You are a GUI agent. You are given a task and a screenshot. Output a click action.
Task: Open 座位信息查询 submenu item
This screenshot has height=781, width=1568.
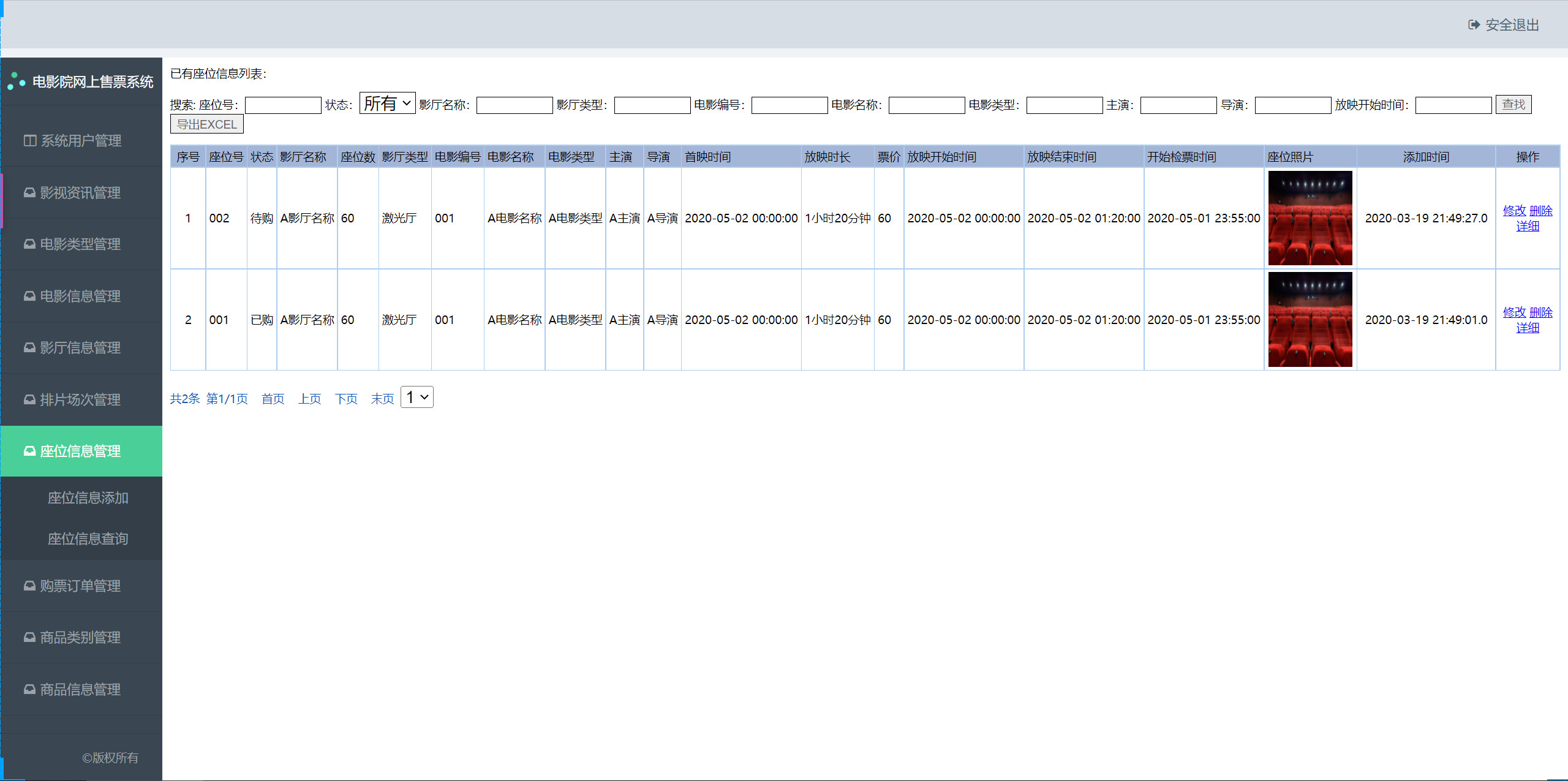(88, 539)
